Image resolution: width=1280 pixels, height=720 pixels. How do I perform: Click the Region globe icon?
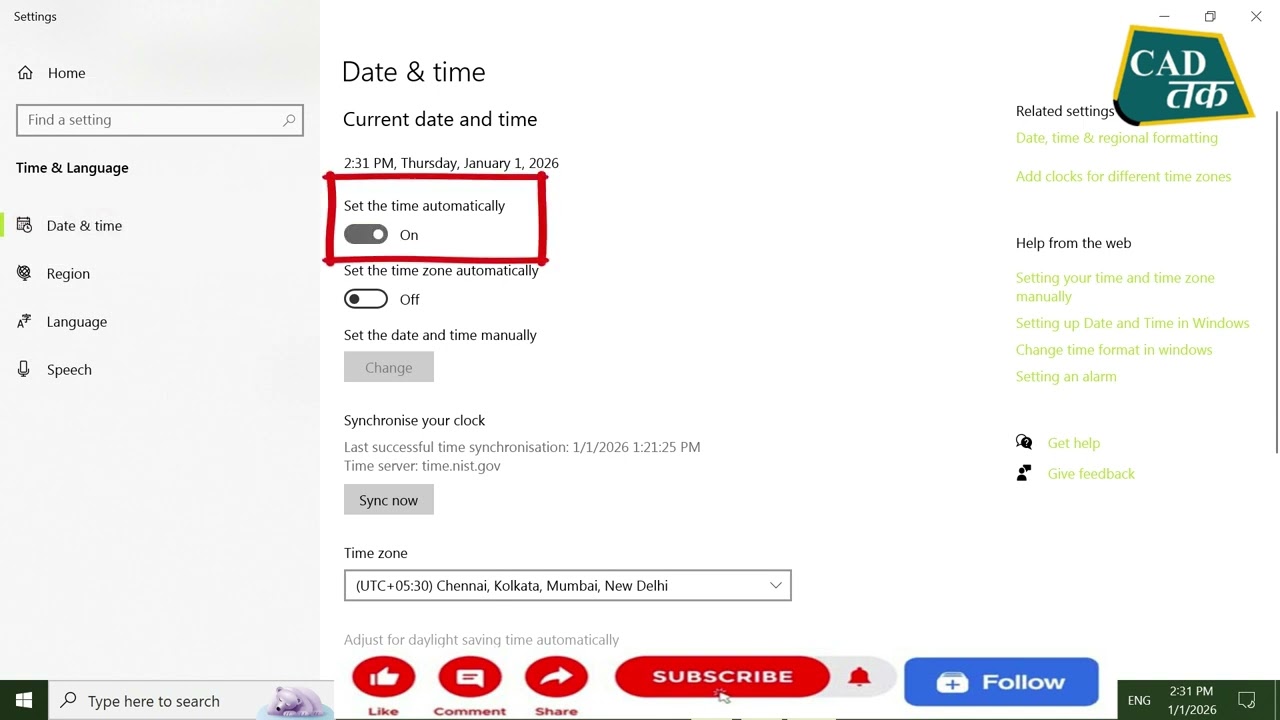pos(25,273)
